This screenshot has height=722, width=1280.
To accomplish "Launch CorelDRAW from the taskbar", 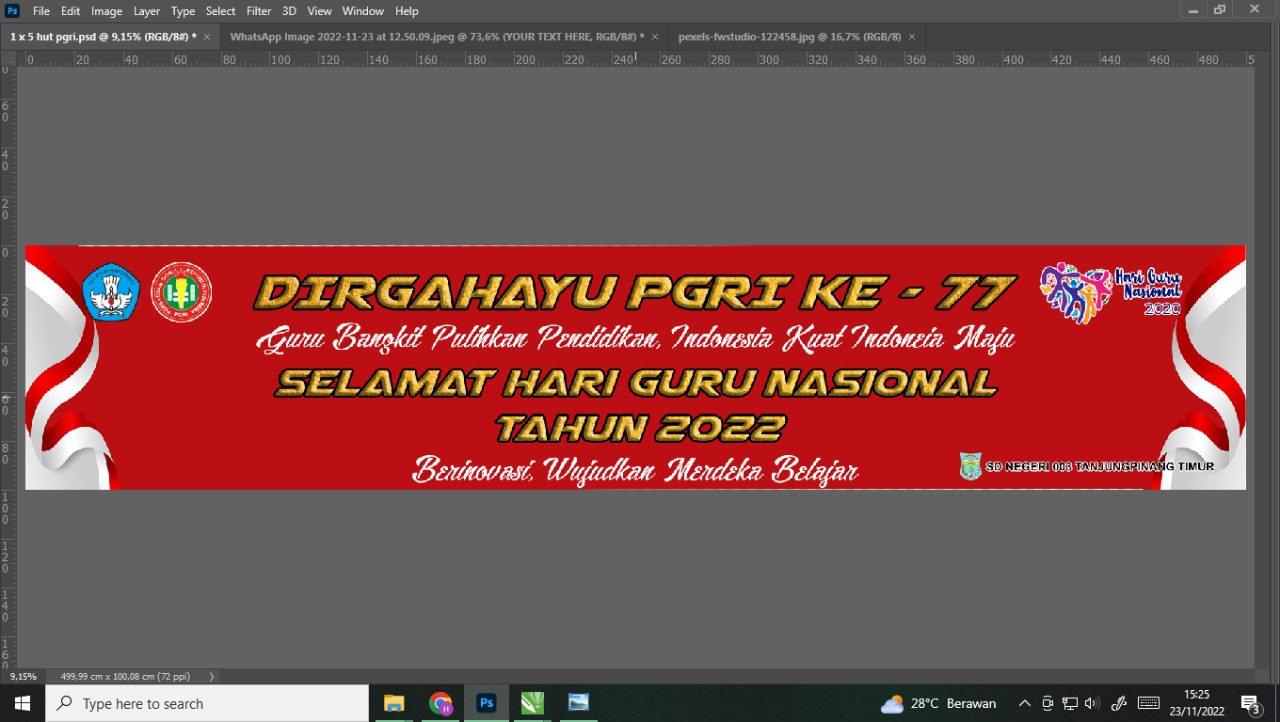I will pos(531,703).
